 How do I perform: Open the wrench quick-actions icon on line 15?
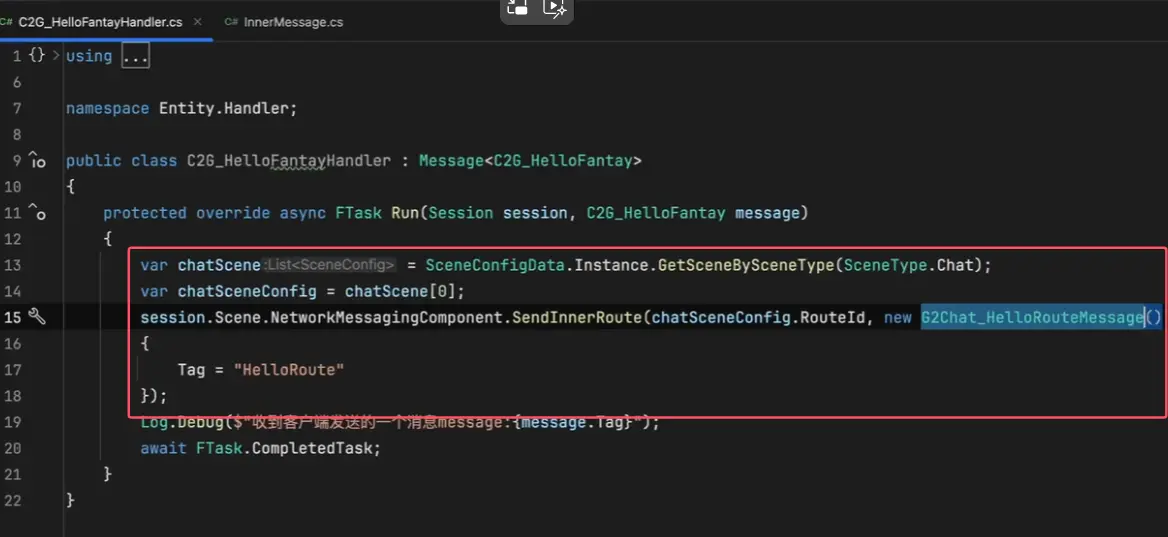coord(36,317)
